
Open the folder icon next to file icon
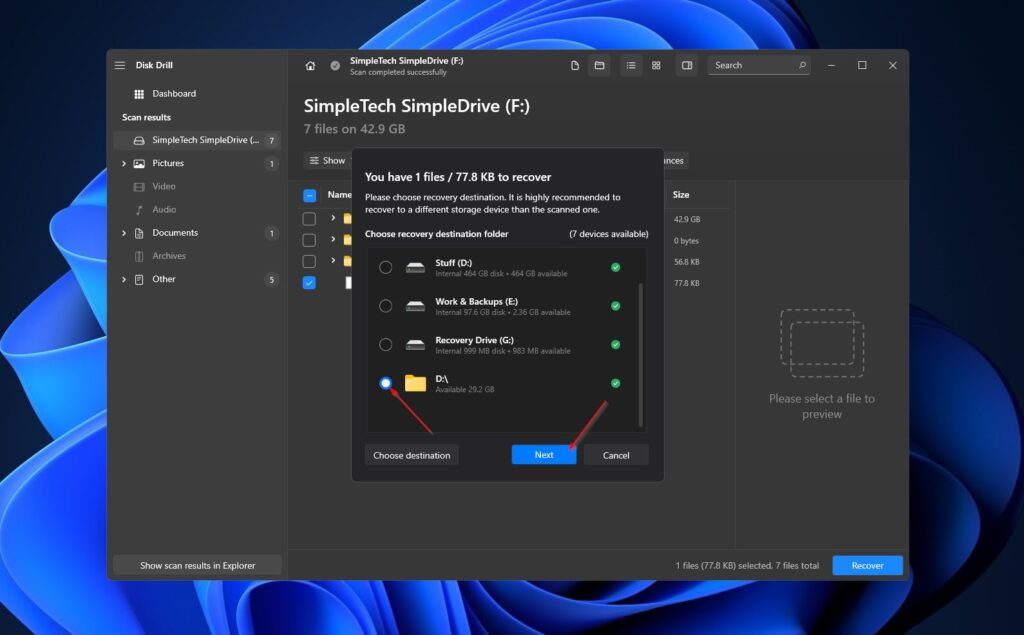pyautogui.click(x=598, y=64)
